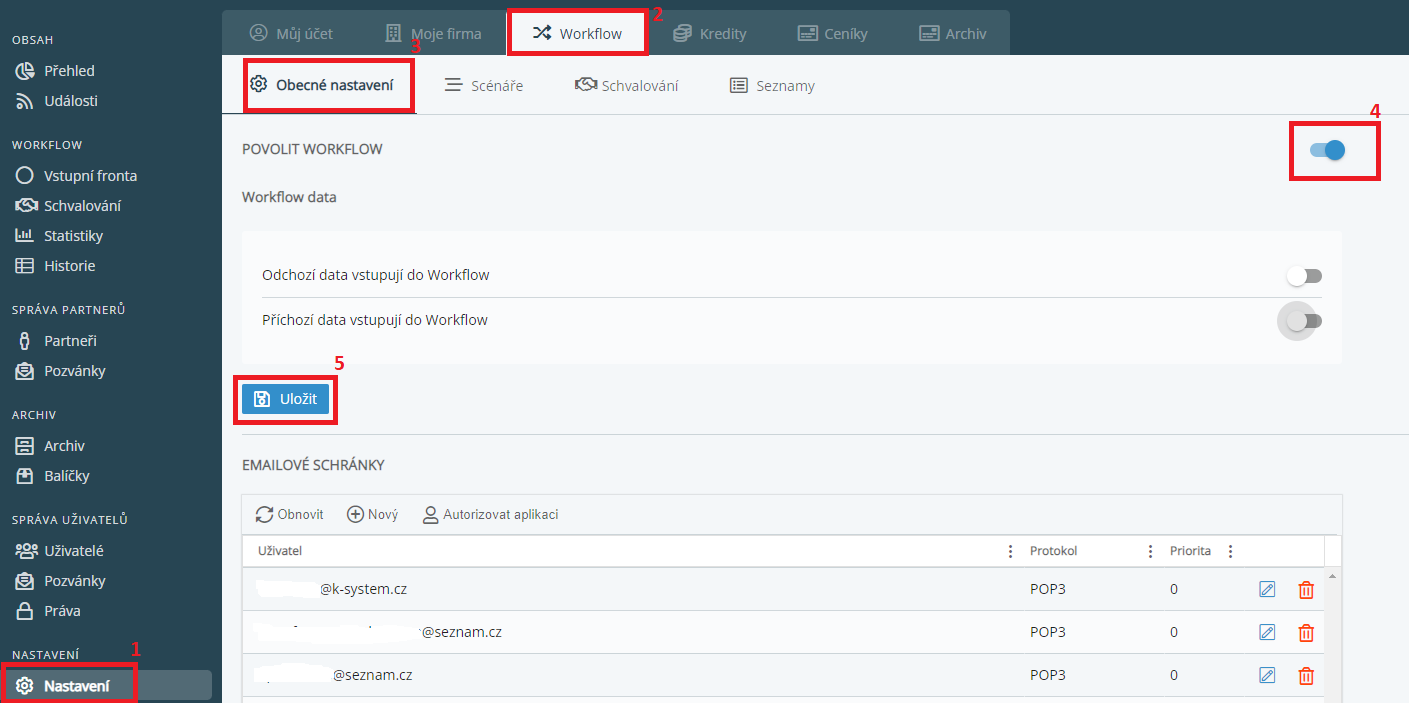Click the mailbox table scrollbar up arrow
This screenshot has height=703, width=1409.
click(x=1333, y=576)
